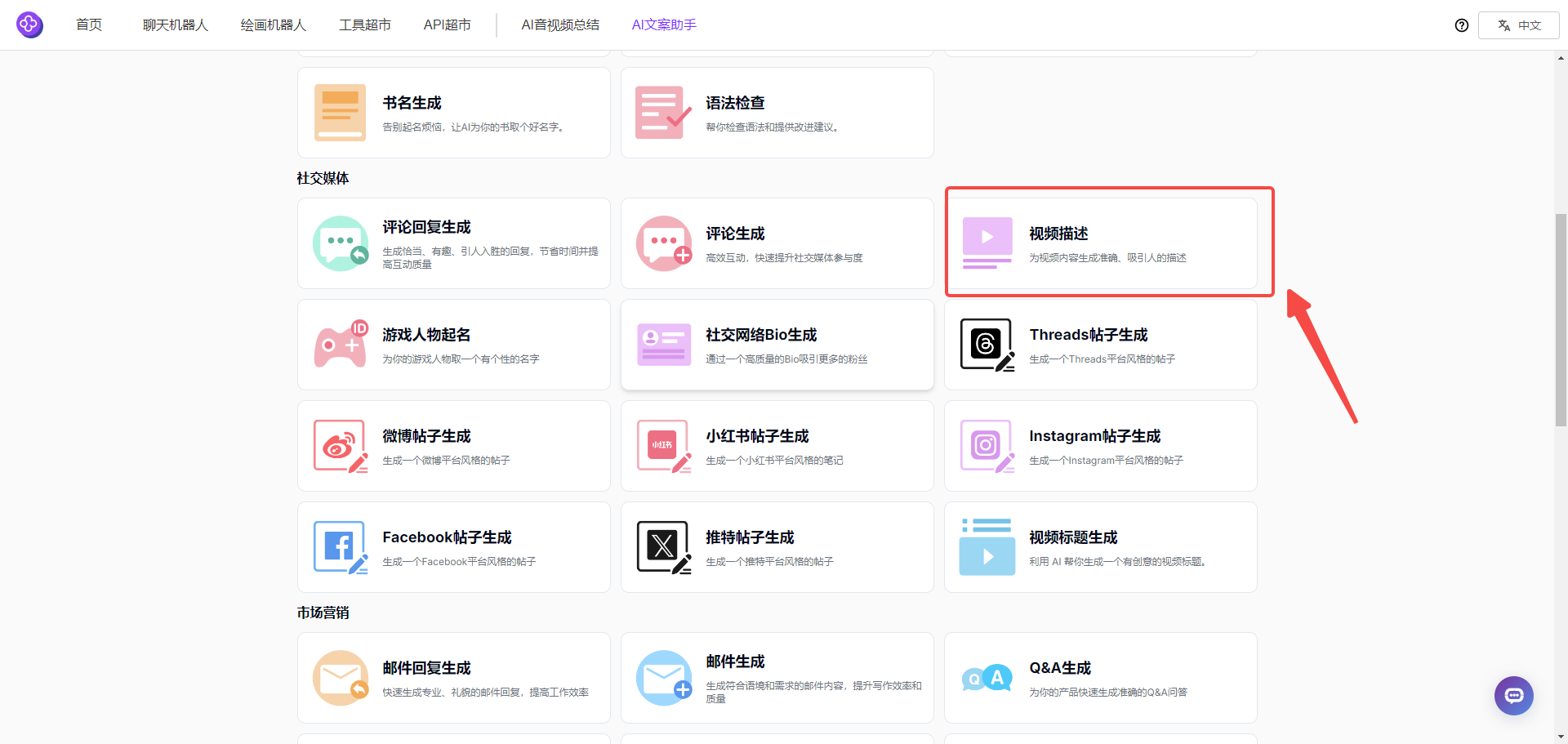Click the 评论生成 pink speech bubble icon
Screen dimensions: 1568x744
coord(664,243)
